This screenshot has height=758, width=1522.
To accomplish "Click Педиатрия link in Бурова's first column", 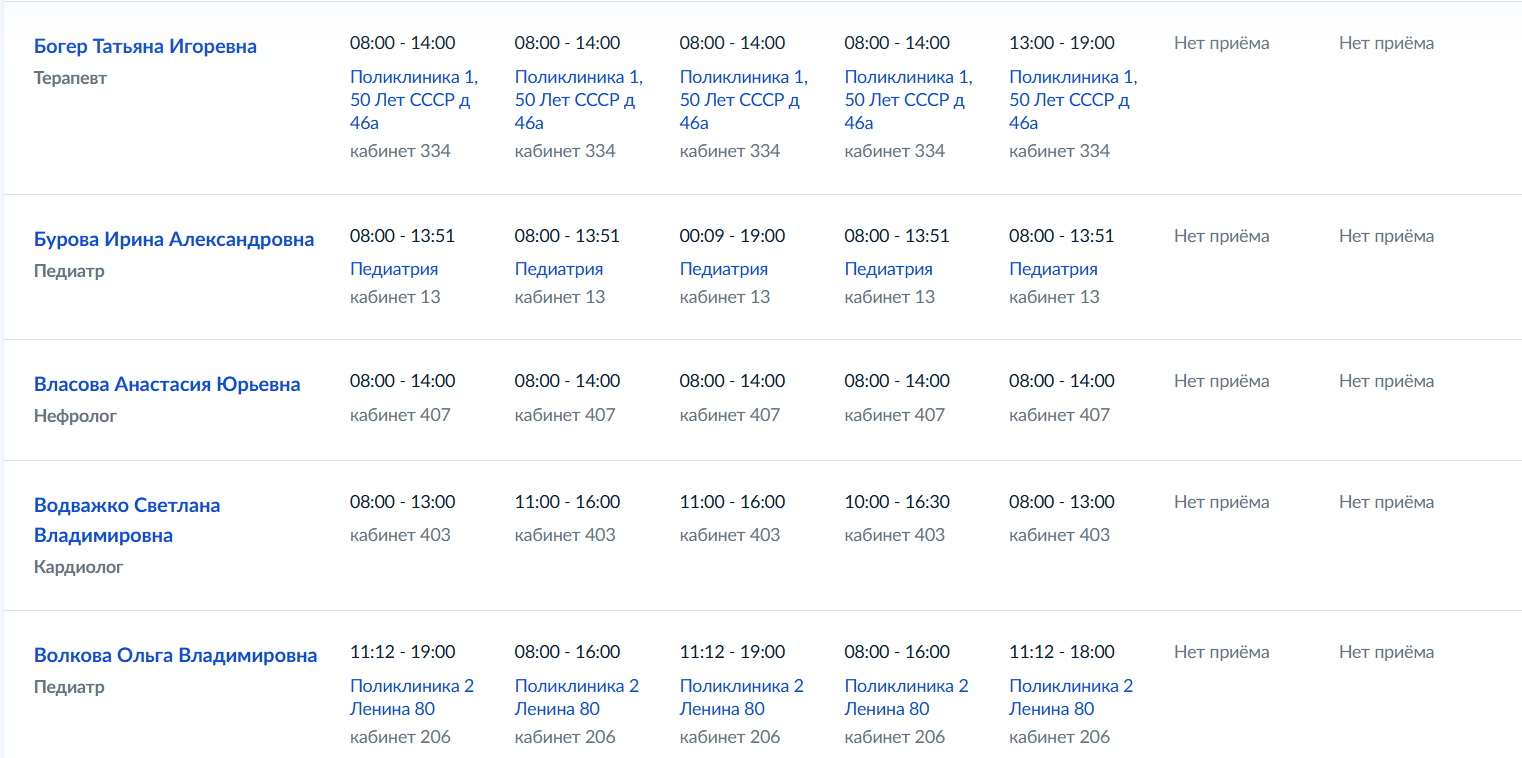I will pyautogui.click(x=394, y=269).
